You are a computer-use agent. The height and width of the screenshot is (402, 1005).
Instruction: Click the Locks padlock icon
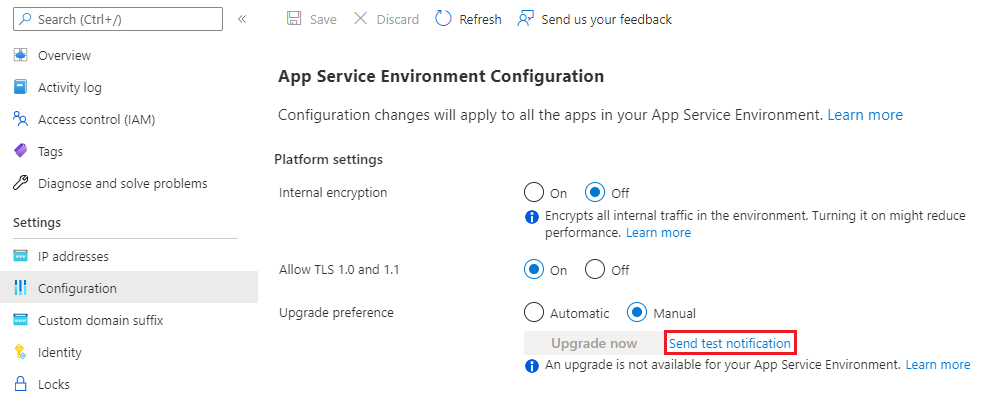20,384
